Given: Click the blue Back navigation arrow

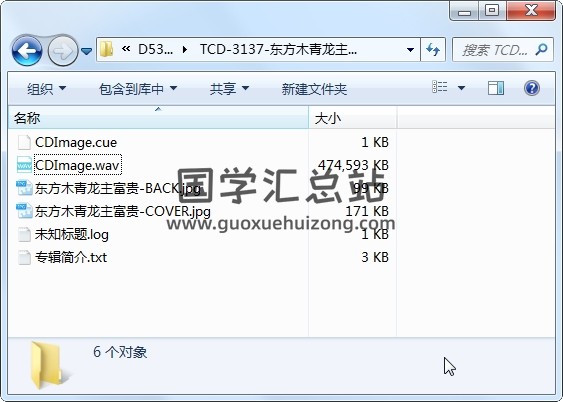Looking at the screenshot, I should pos(27,51).
